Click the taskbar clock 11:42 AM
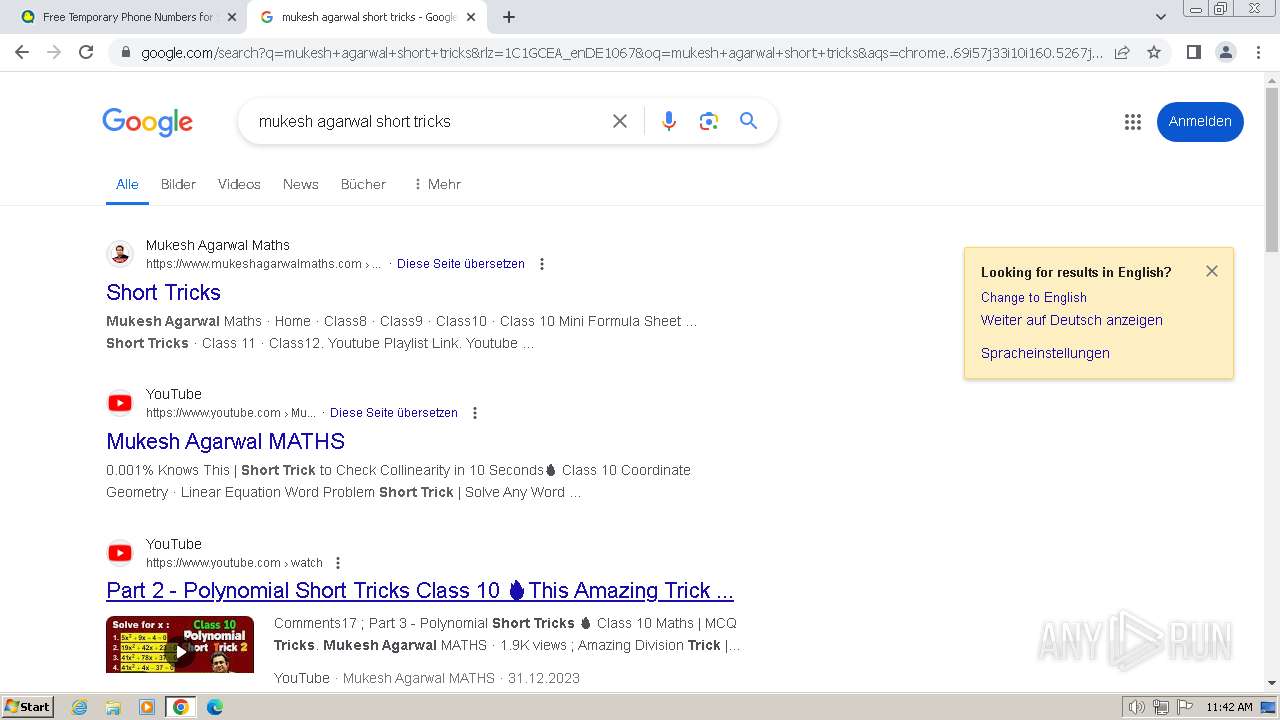Viewport: 1280px width, 720px height. click(x=1229, y=707)
